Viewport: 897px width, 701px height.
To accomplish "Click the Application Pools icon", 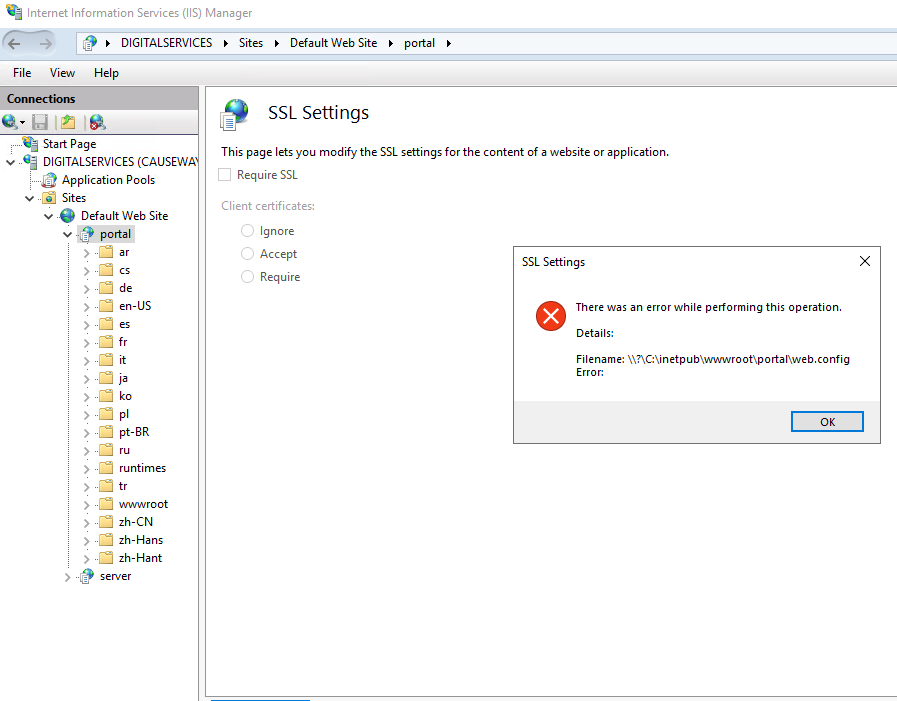I will [x=50, y=180].
